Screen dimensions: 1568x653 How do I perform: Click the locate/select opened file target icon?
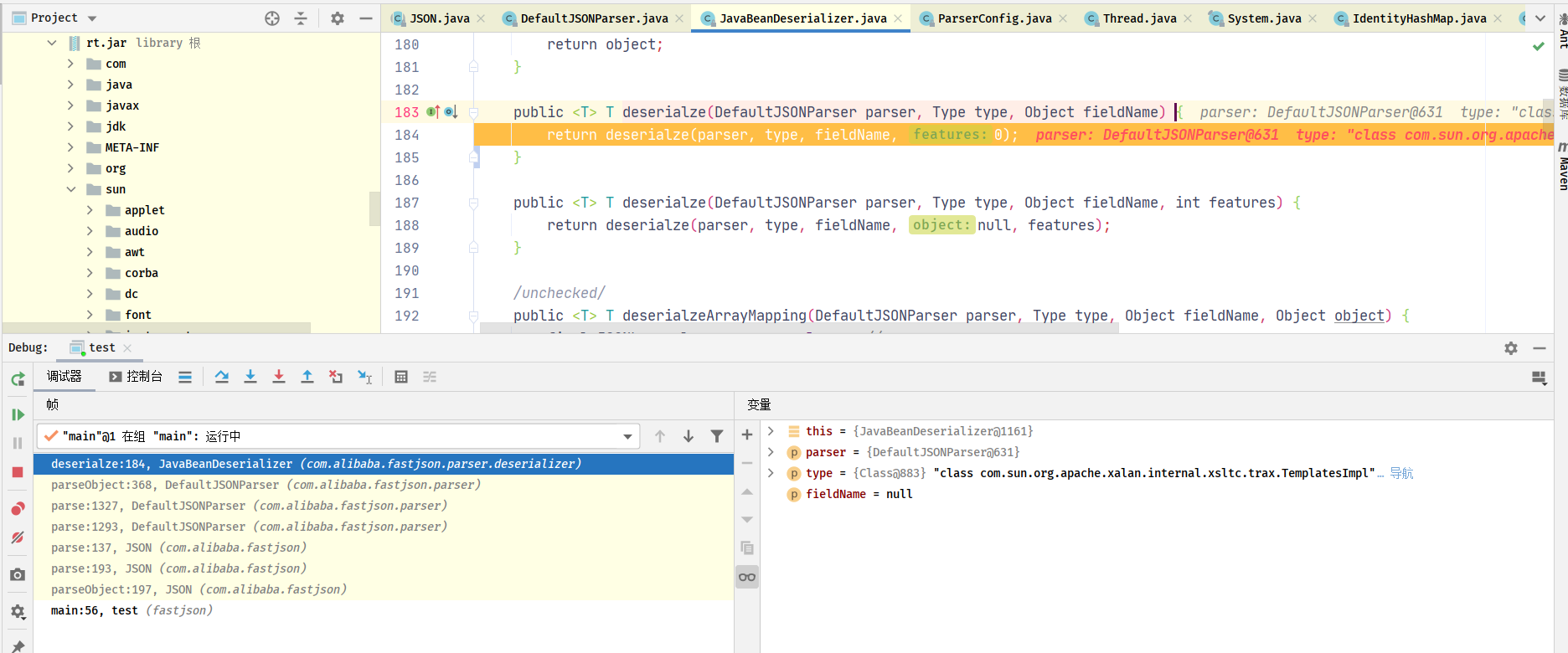tap(272, 18)
